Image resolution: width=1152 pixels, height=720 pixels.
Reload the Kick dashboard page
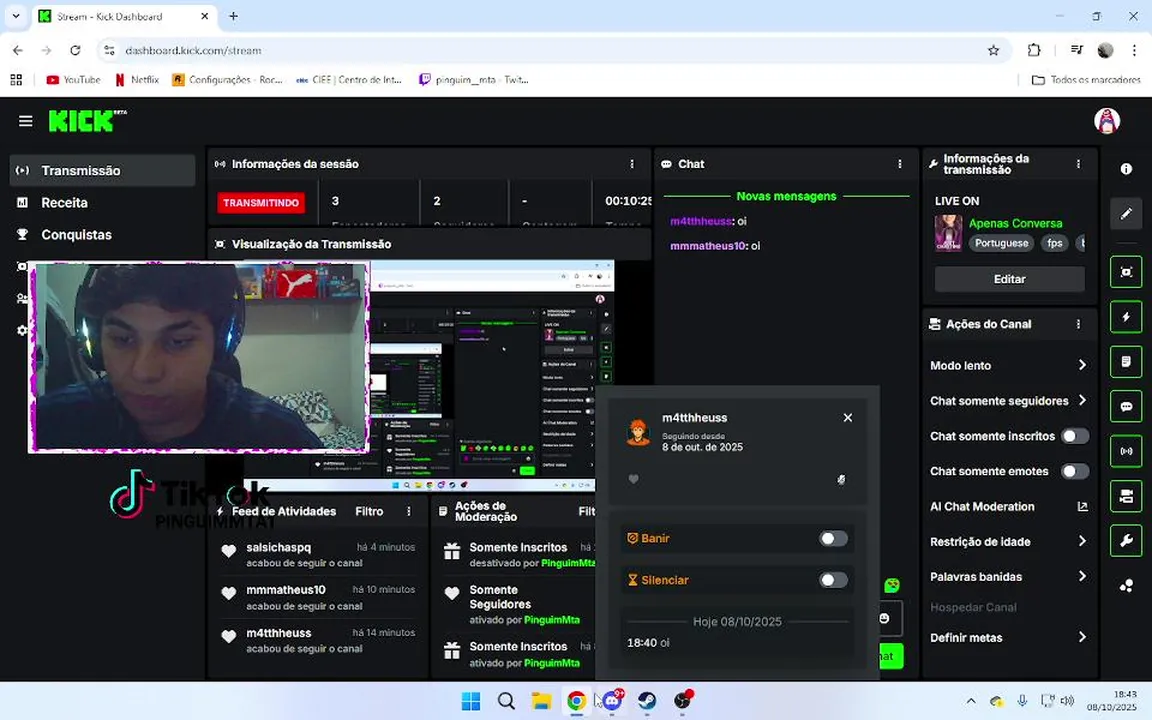(75, 51)
